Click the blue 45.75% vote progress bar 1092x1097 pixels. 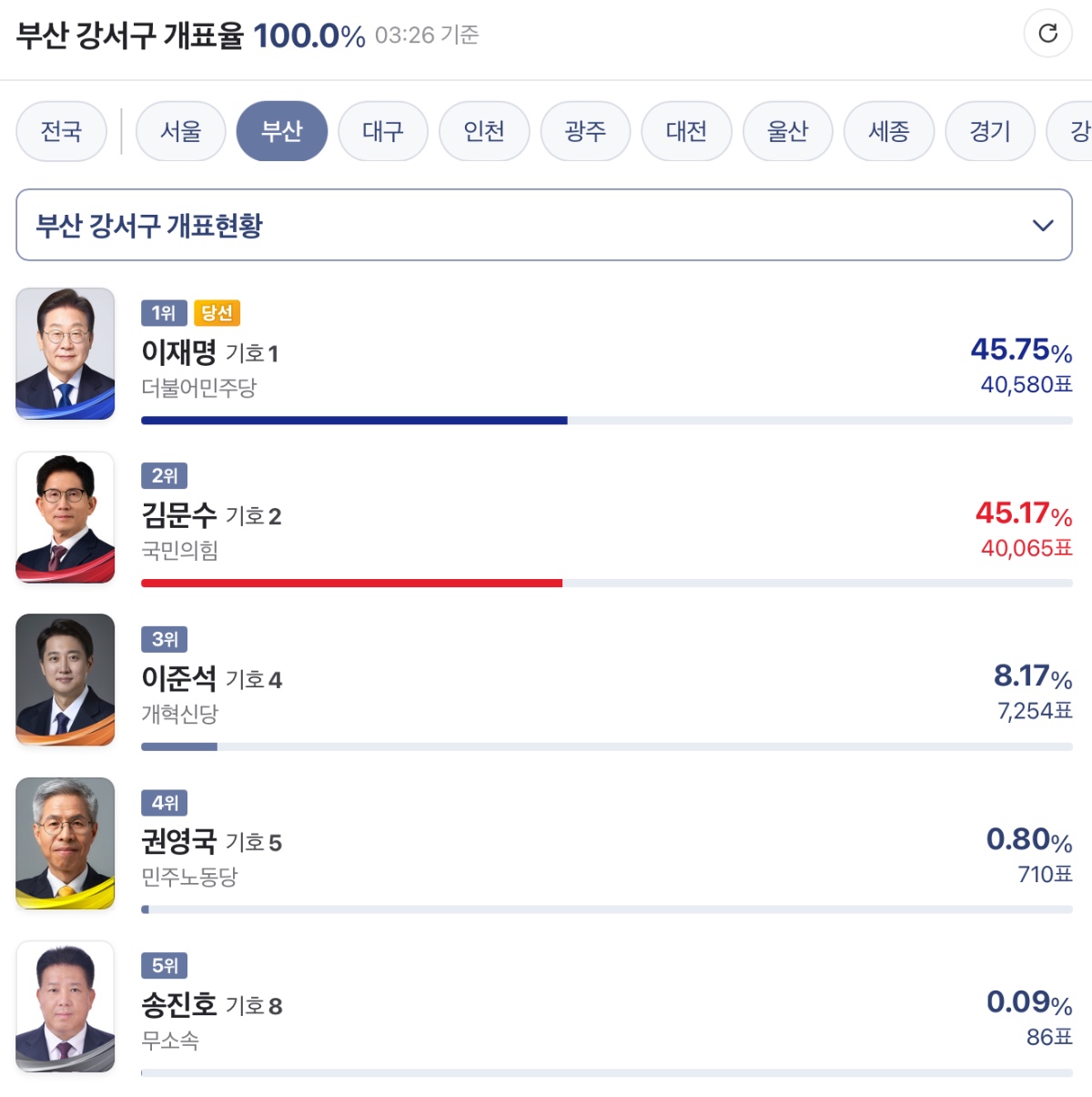point(354,421)
